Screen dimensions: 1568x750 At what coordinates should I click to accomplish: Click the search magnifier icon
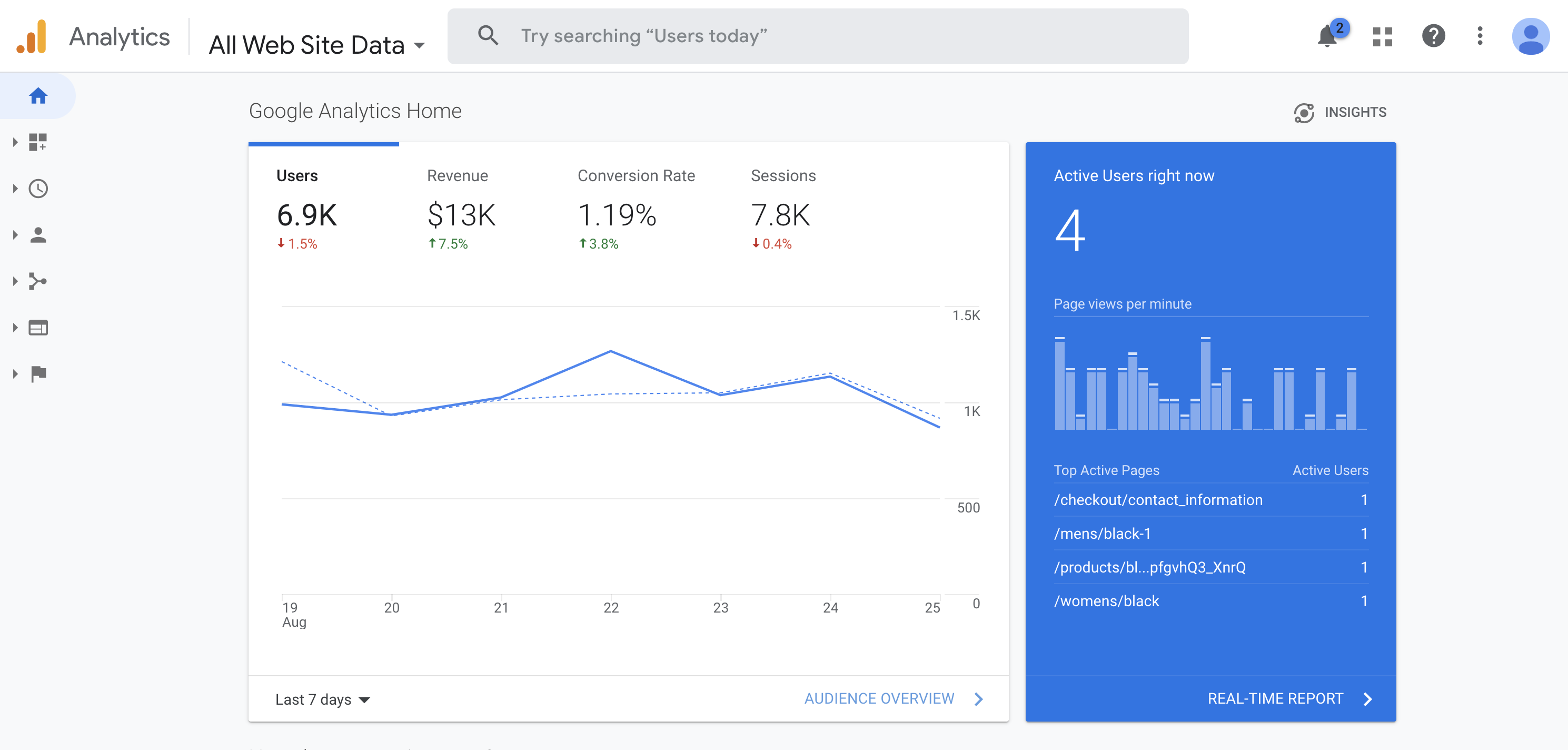click(x=488, y=36)
